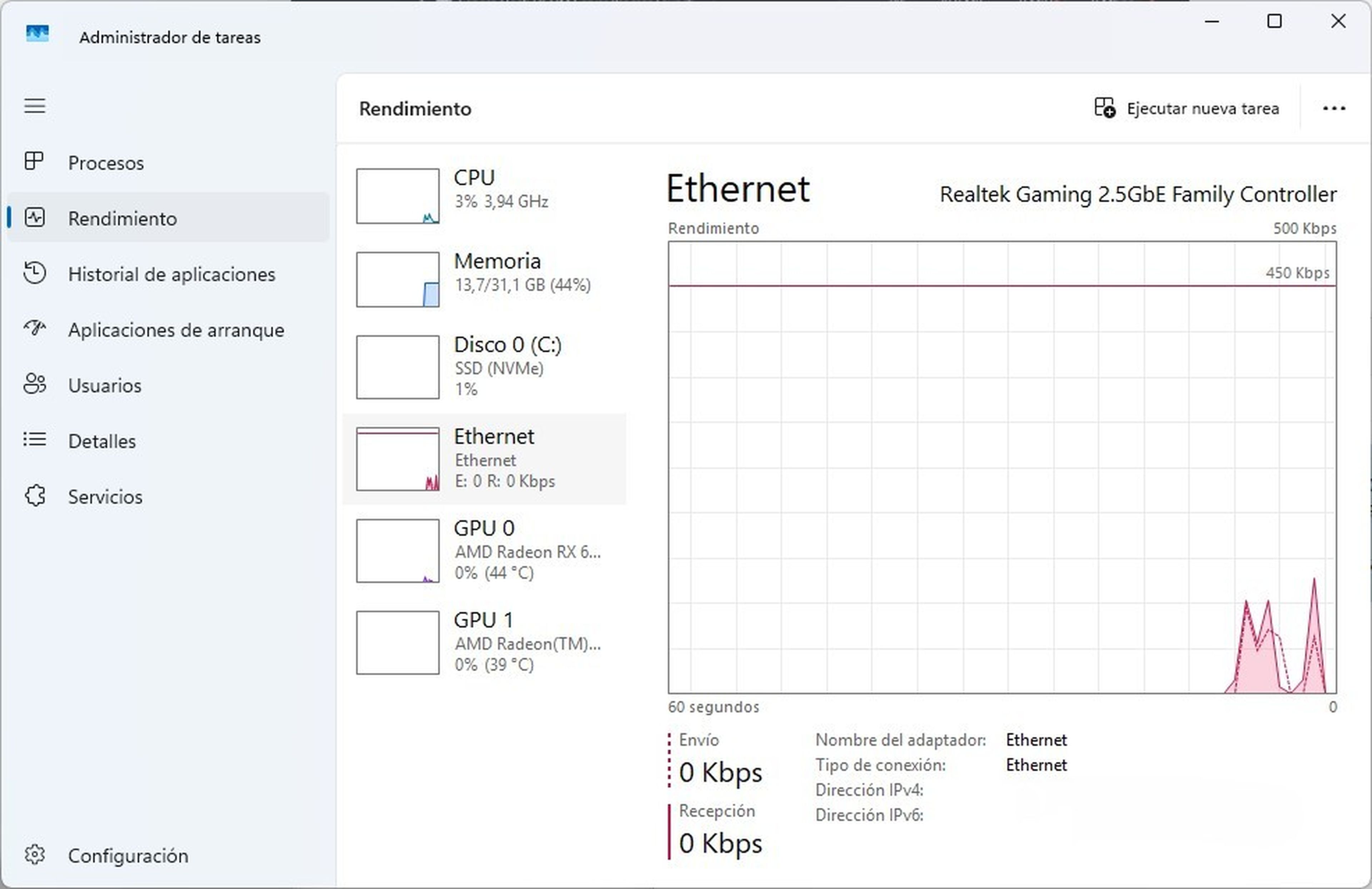Click the Aplicaciones de arranque gauge icon
This screenshot has height=889, width=1372.
(35, 328)
